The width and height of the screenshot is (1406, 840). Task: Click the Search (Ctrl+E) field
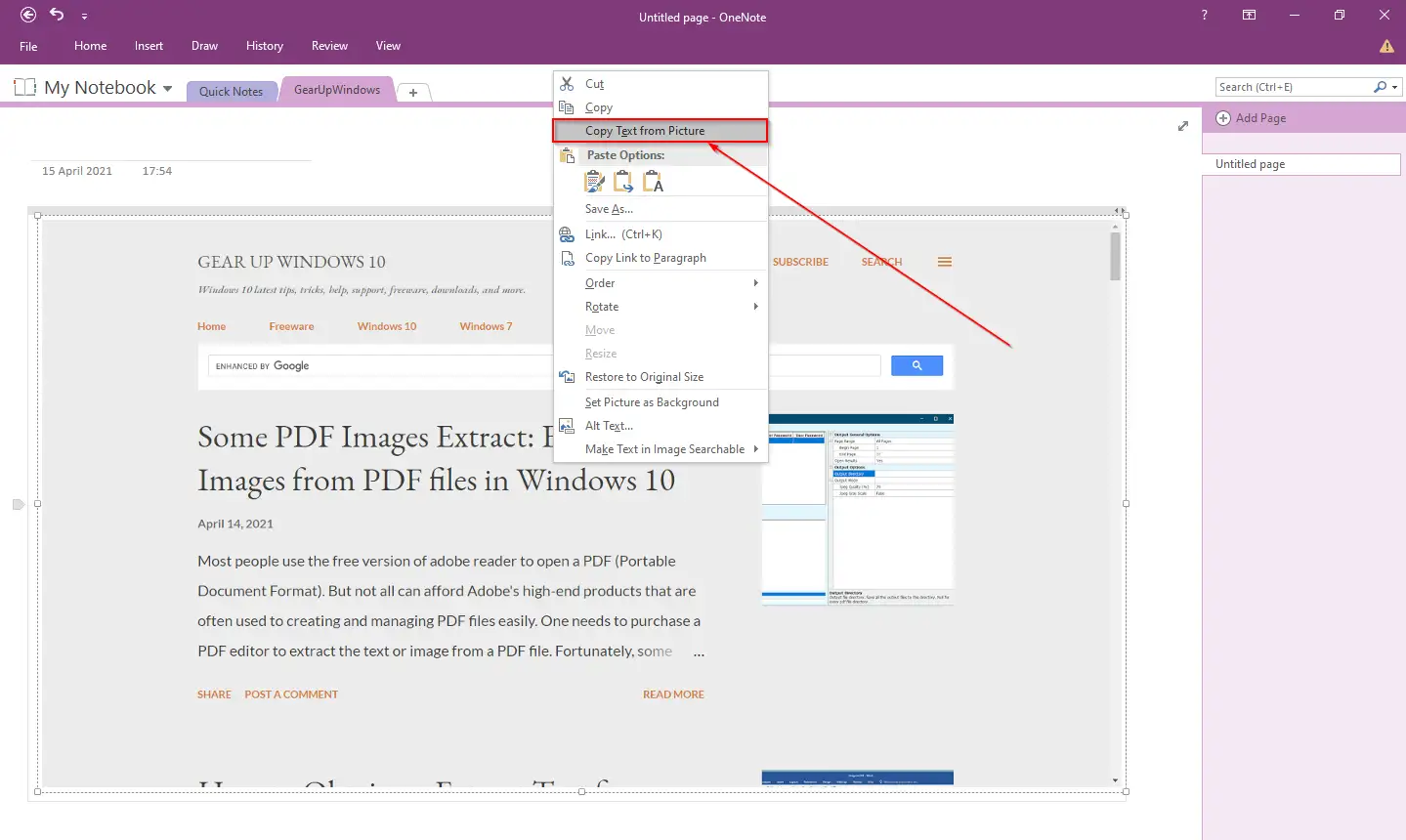(1294, 87)
